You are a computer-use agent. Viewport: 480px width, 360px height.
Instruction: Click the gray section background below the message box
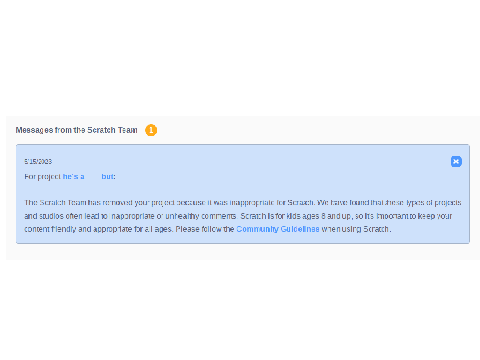pos(243,252)
